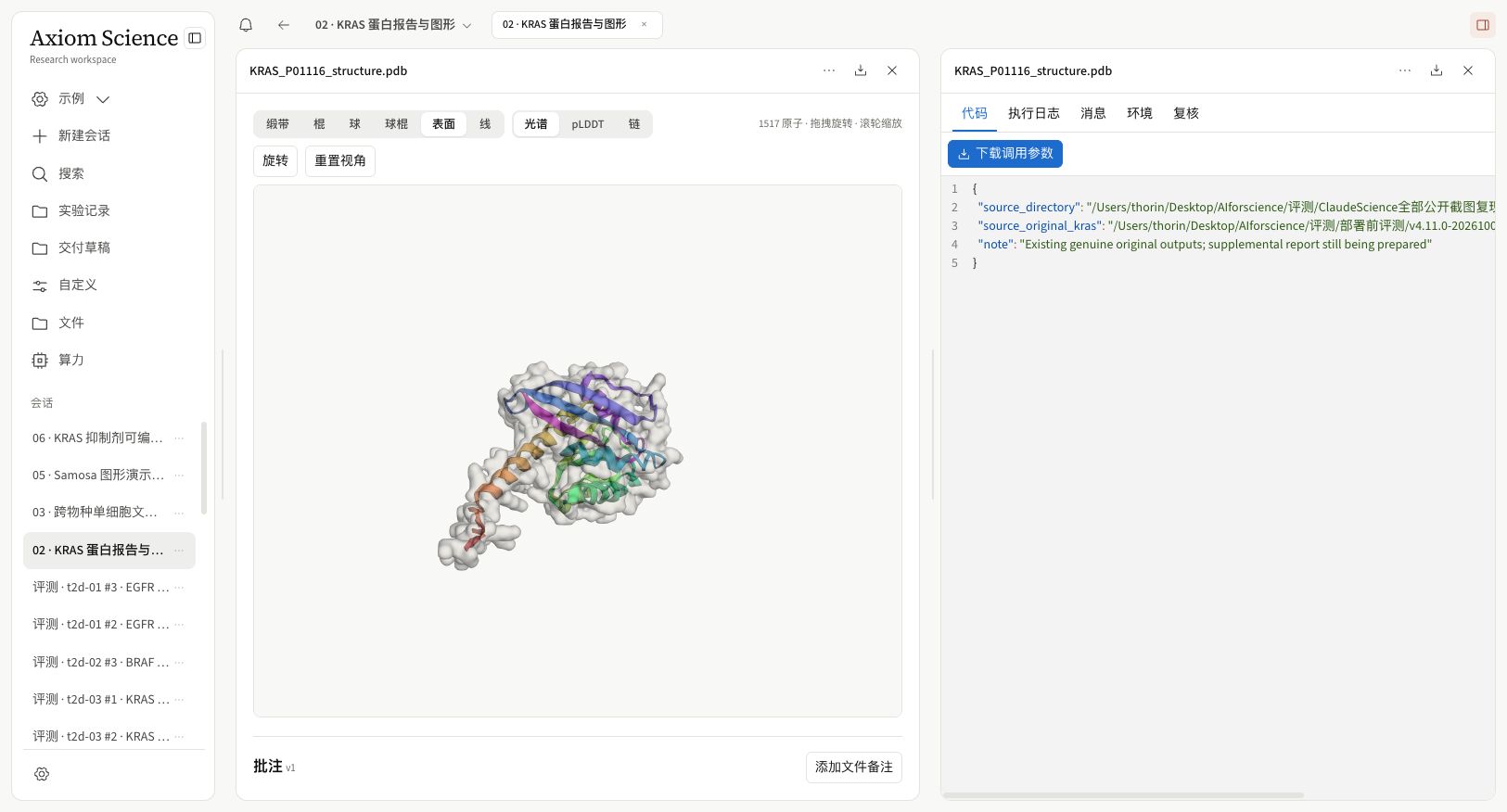Download from the code panel header
1507x812 pixels.
point(1437,70)
